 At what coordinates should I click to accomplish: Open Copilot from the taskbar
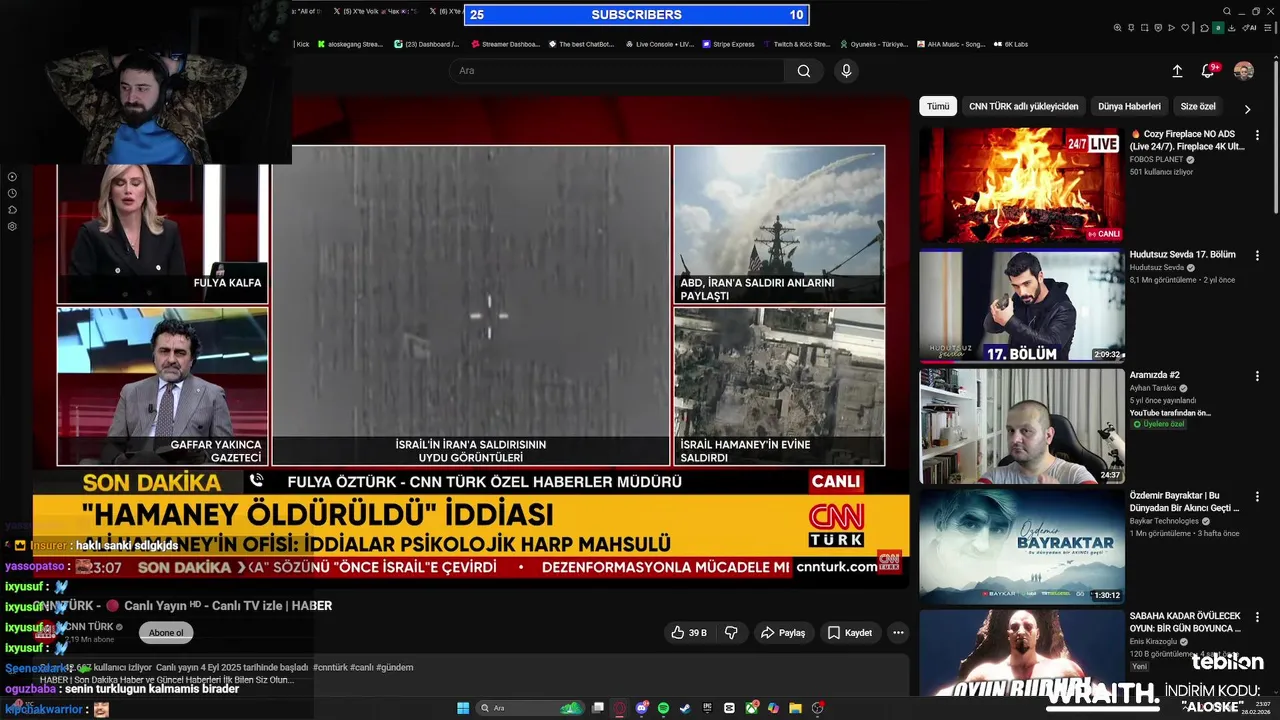point(773,708)
